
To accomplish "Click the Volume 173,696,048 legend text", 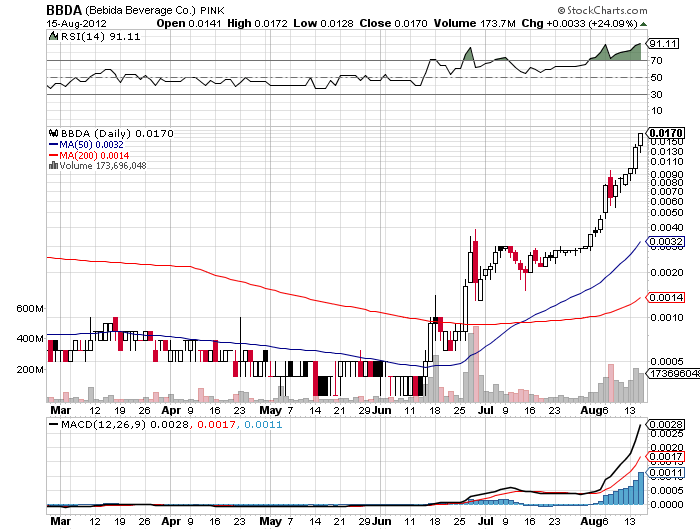I will point(103,166).
